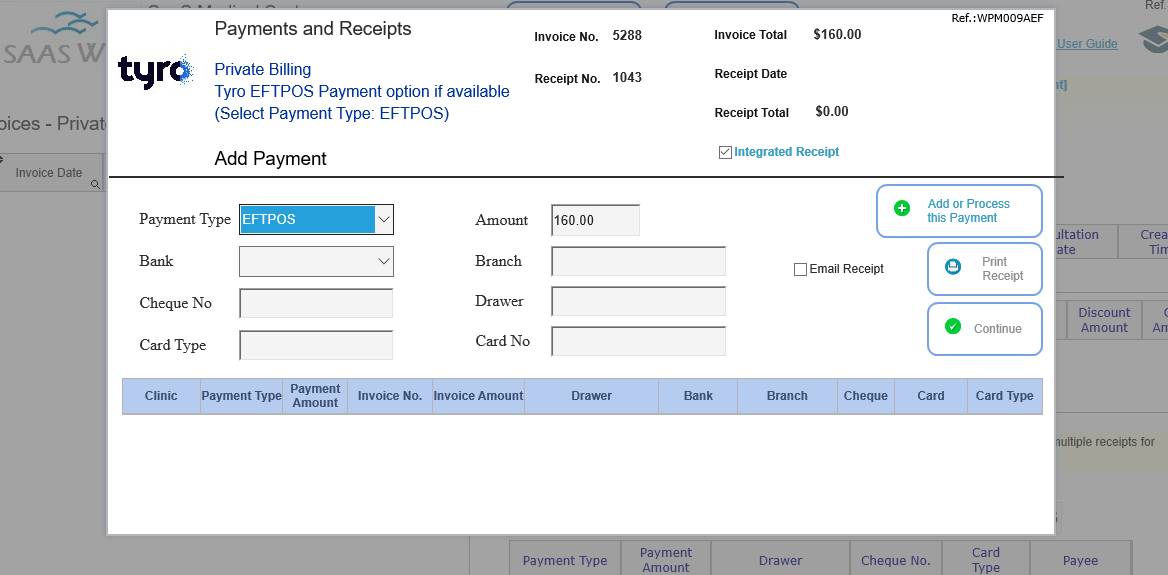Click the receipt number 1043
The height and width of the screenshot is (575, 1168).
[x=627, y=77]
